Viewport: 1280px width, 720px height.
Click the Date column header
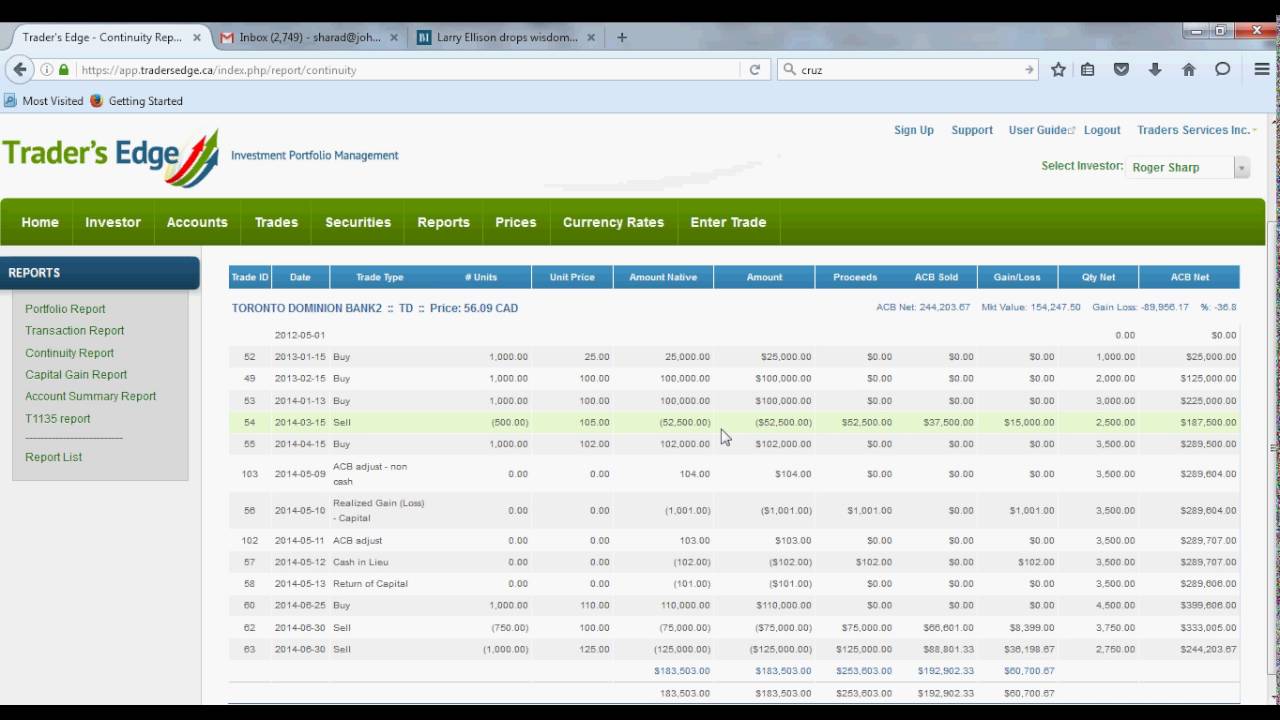click(x=300, y=277)
